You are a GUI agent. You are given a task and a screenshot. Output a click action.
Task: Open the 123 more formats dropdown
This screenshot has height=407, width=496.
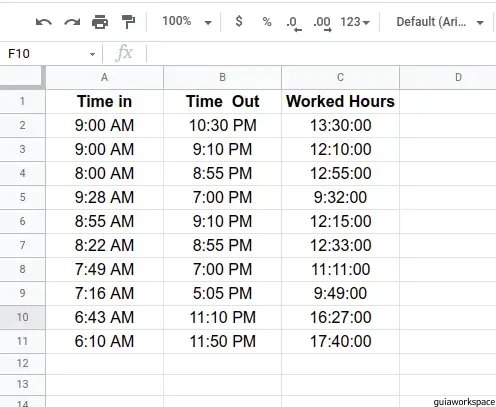(x=355, y=22)
